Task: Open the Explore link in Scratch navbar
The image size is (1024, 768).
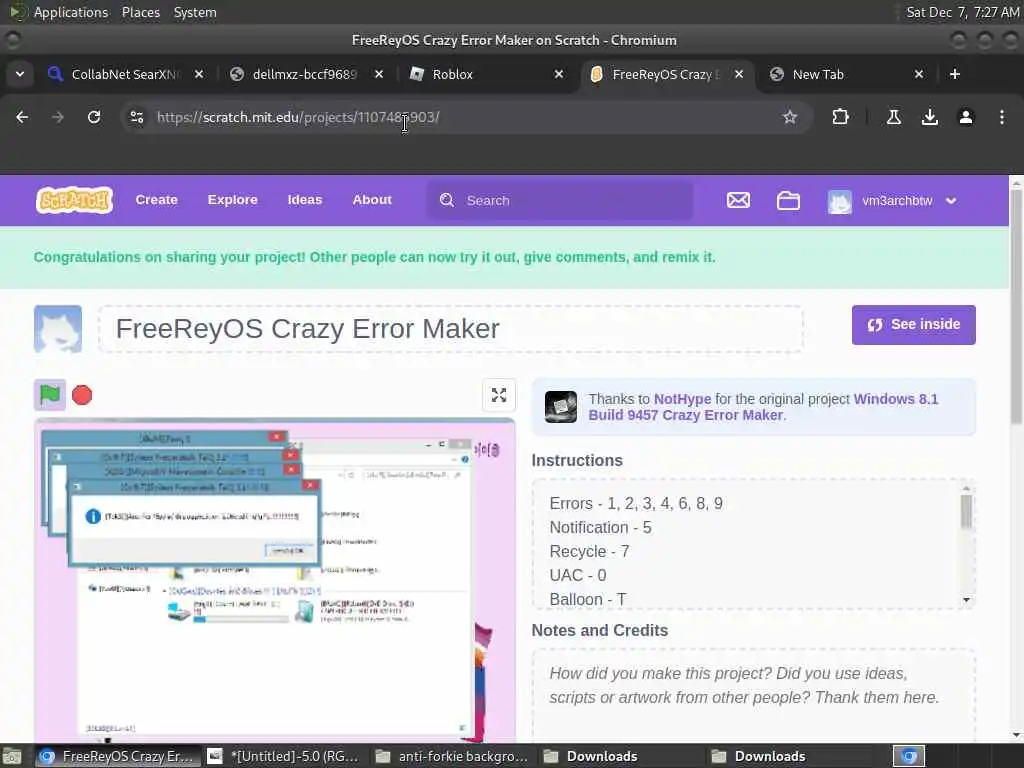Action: 232,200
